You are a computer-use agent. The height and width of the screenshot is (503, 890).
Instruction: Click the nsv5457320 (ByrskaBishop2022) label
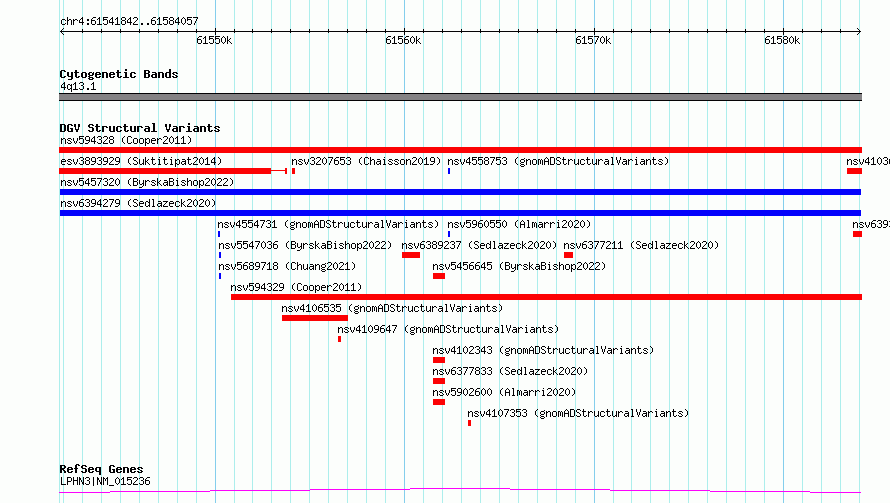(x=147, y=182)
